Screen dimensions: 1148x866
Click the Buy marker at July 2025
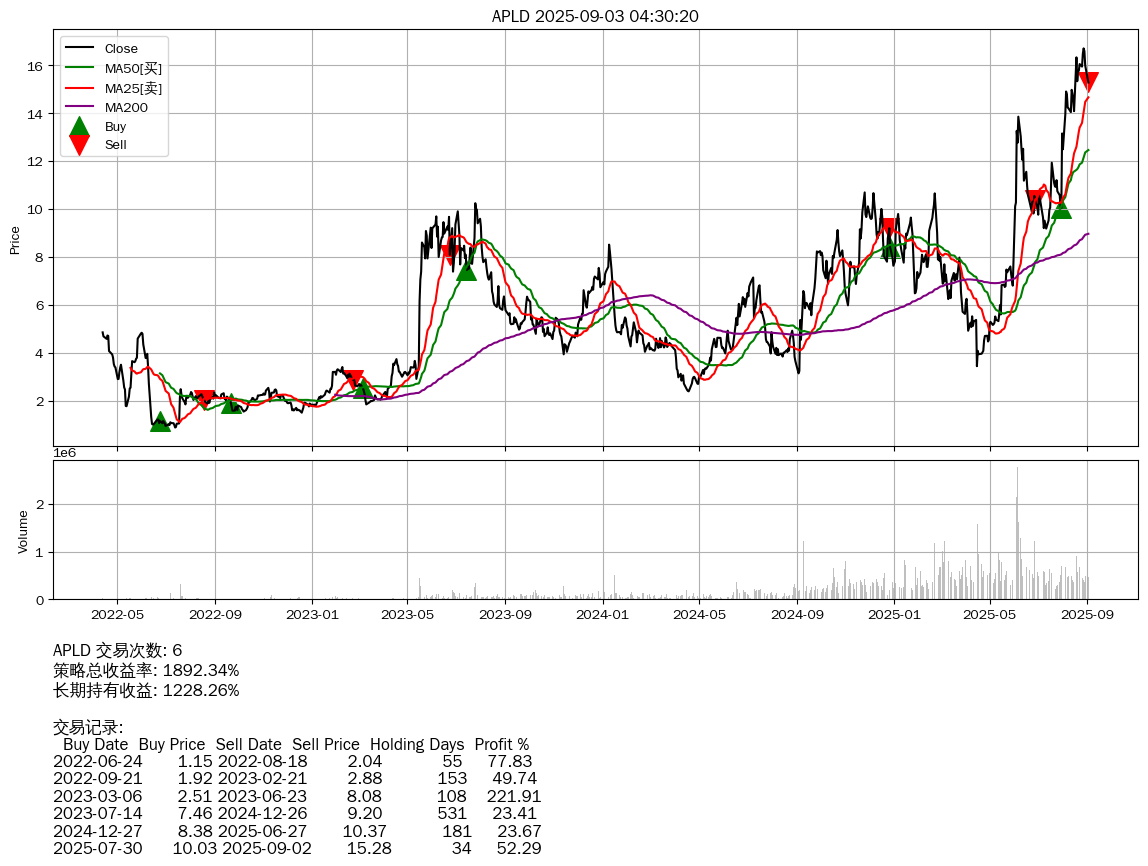[x=1061, y=209]
